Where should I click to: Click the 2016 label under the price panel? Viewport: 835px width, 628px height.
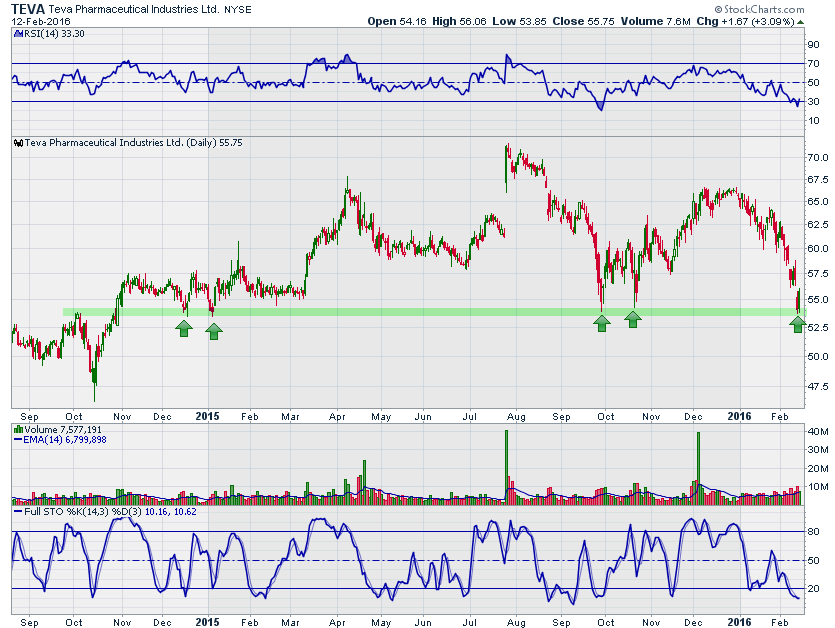tap(739, 417)
